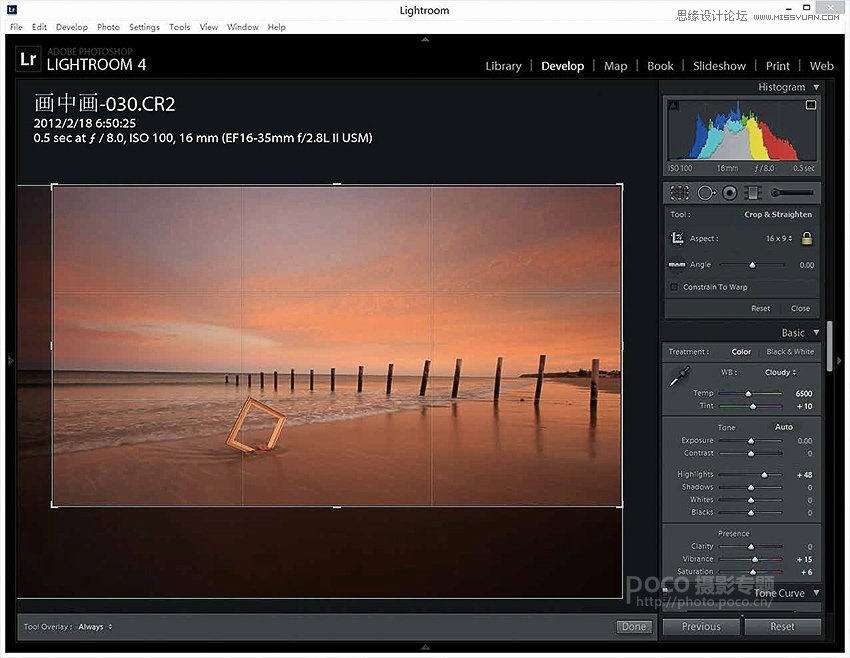Open Tool Overlay Always dropdown
The height and width of the screenshot is (658, 850).
coord(95,627)
